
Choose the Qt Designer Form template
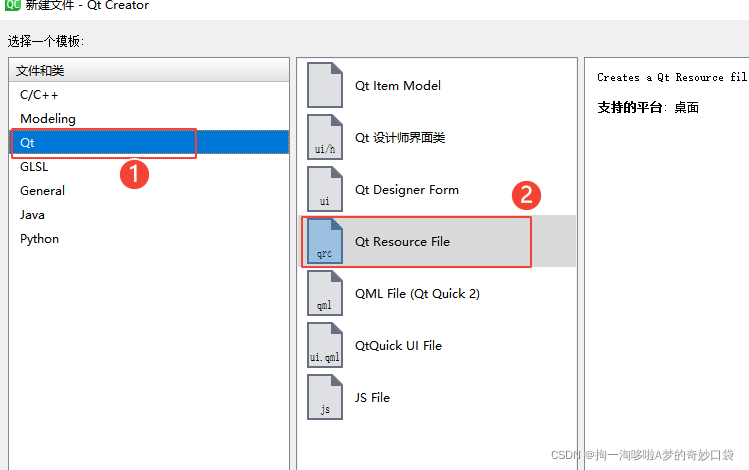(x=437, y=190)
